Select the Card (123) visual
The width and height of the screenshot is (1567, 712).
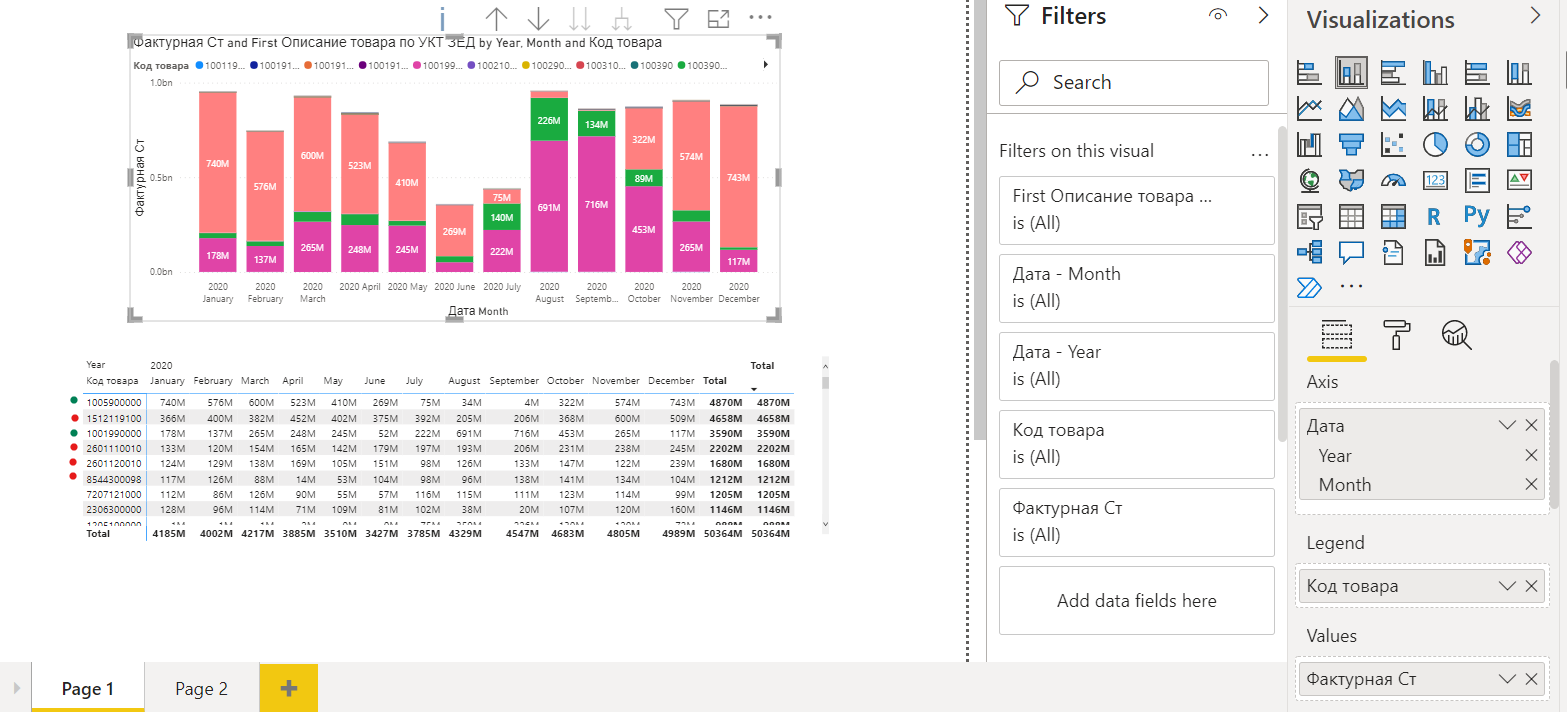1435,180
